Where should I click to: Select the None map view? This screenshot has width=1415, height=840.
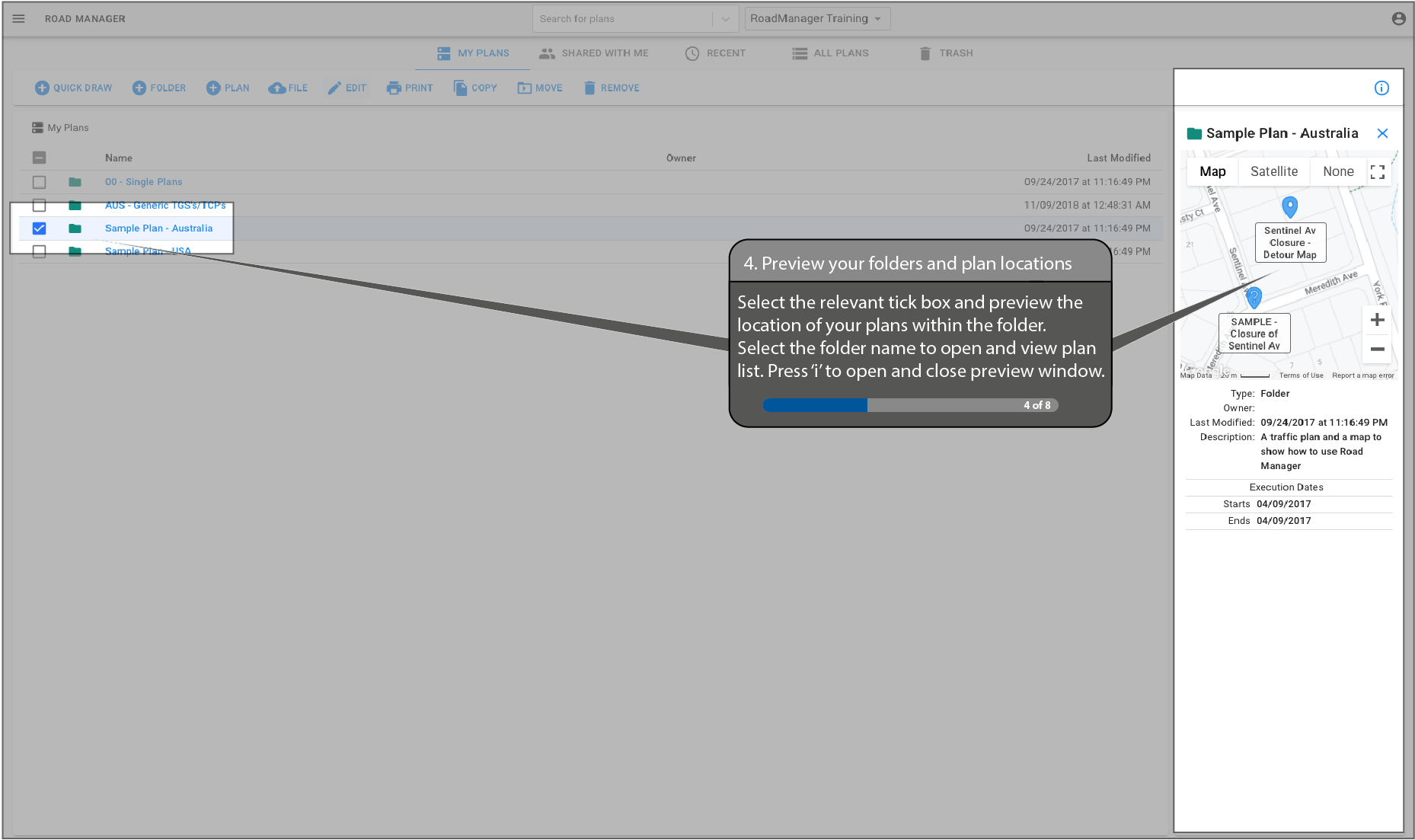(x=1338, y=172)
